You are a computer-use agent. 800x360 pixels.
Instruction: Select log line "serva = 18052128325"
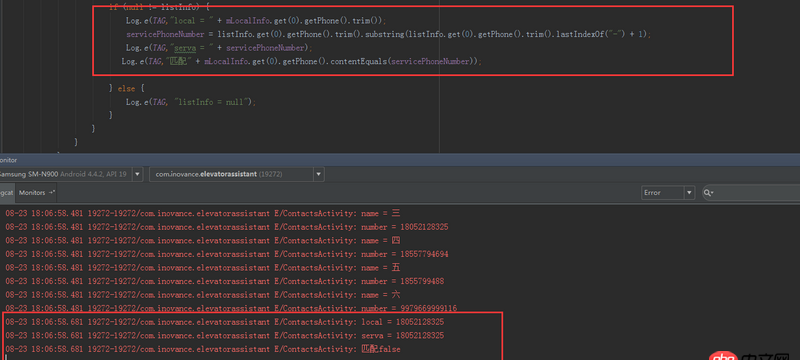[224, 336]
